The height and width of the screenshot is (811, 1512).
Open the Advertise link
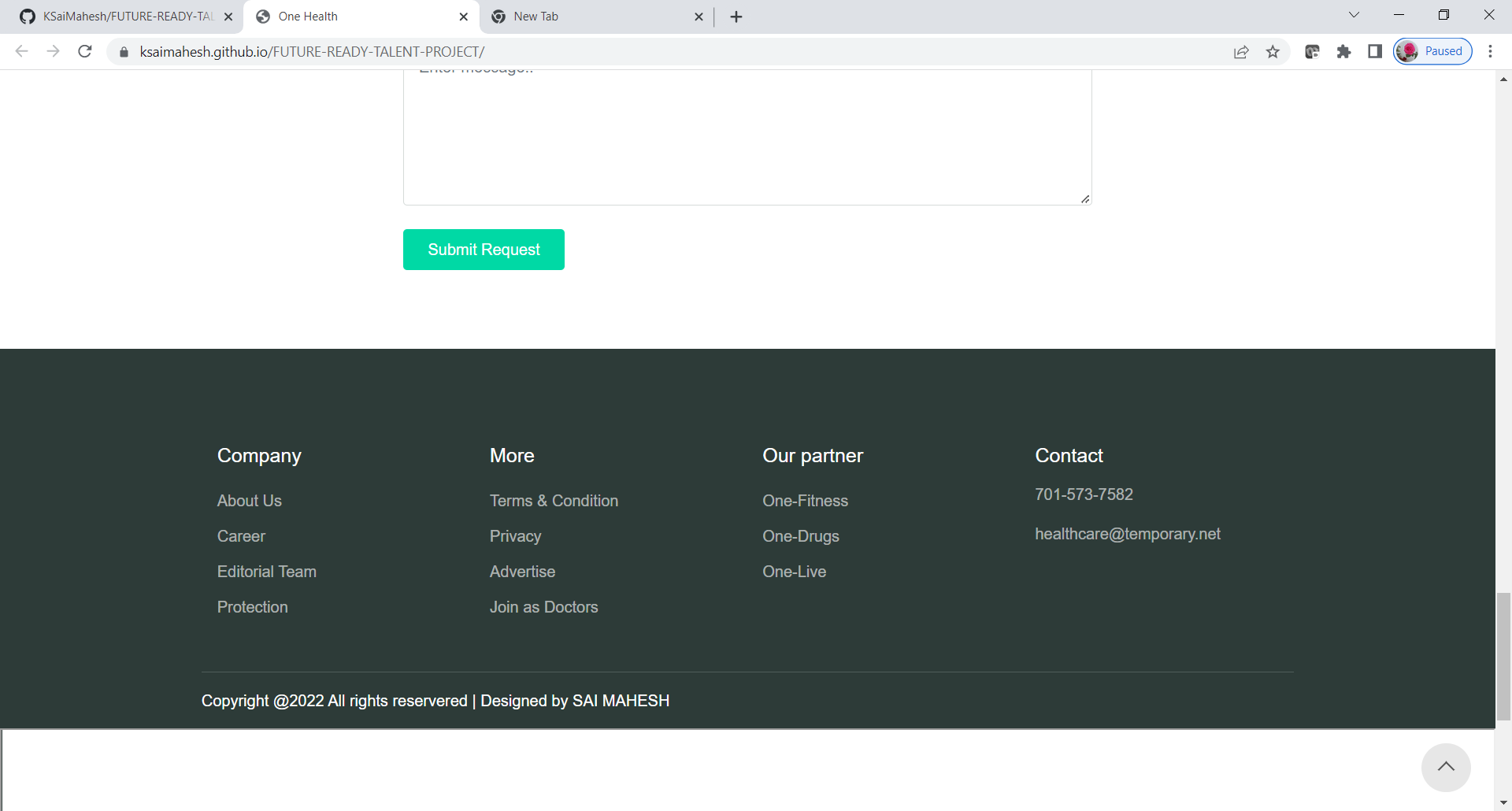[523, 572]
